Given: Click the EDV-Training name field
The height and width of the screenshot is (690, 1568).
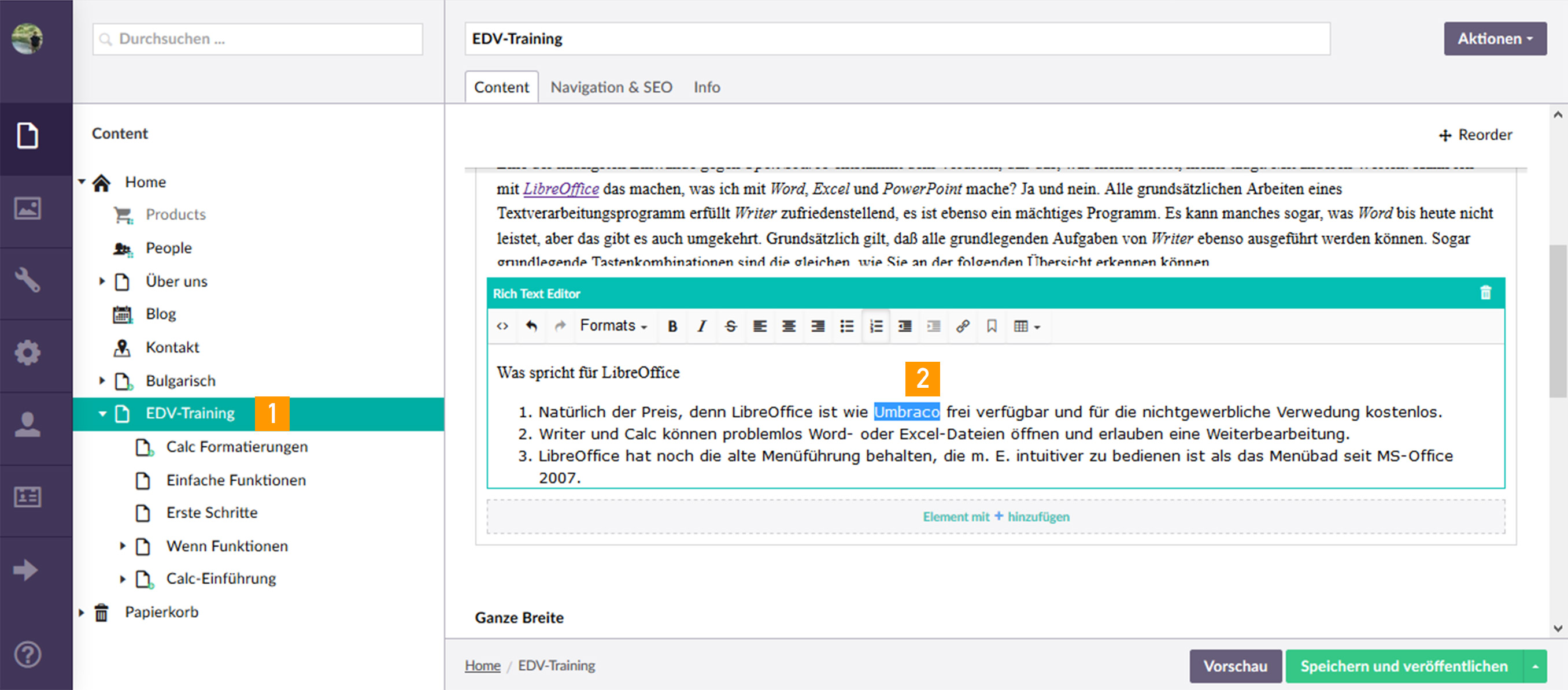Looking at the screenshot, I should pos(897,38).
